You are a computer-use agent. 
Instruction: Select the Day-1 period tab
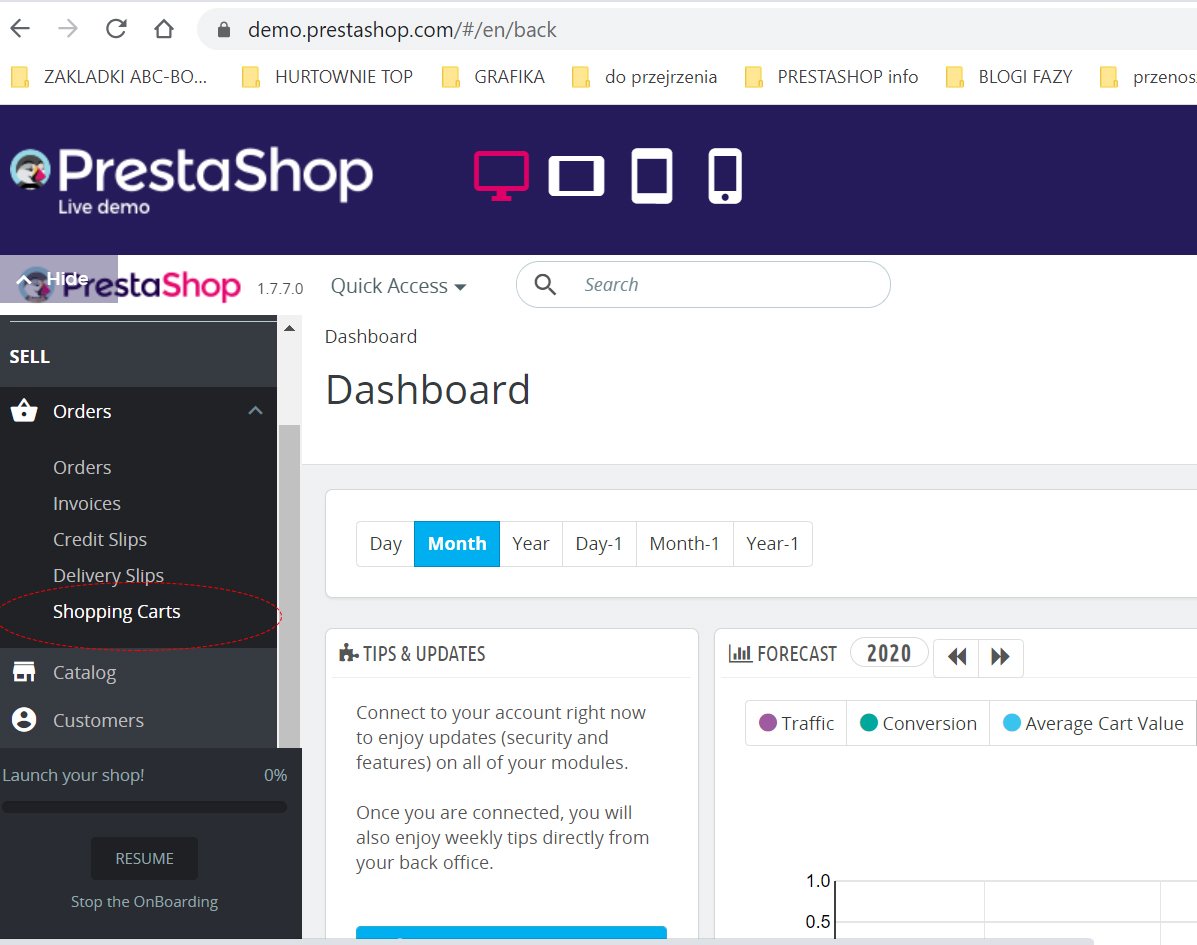pyautogui.click(x=598, y=543)
